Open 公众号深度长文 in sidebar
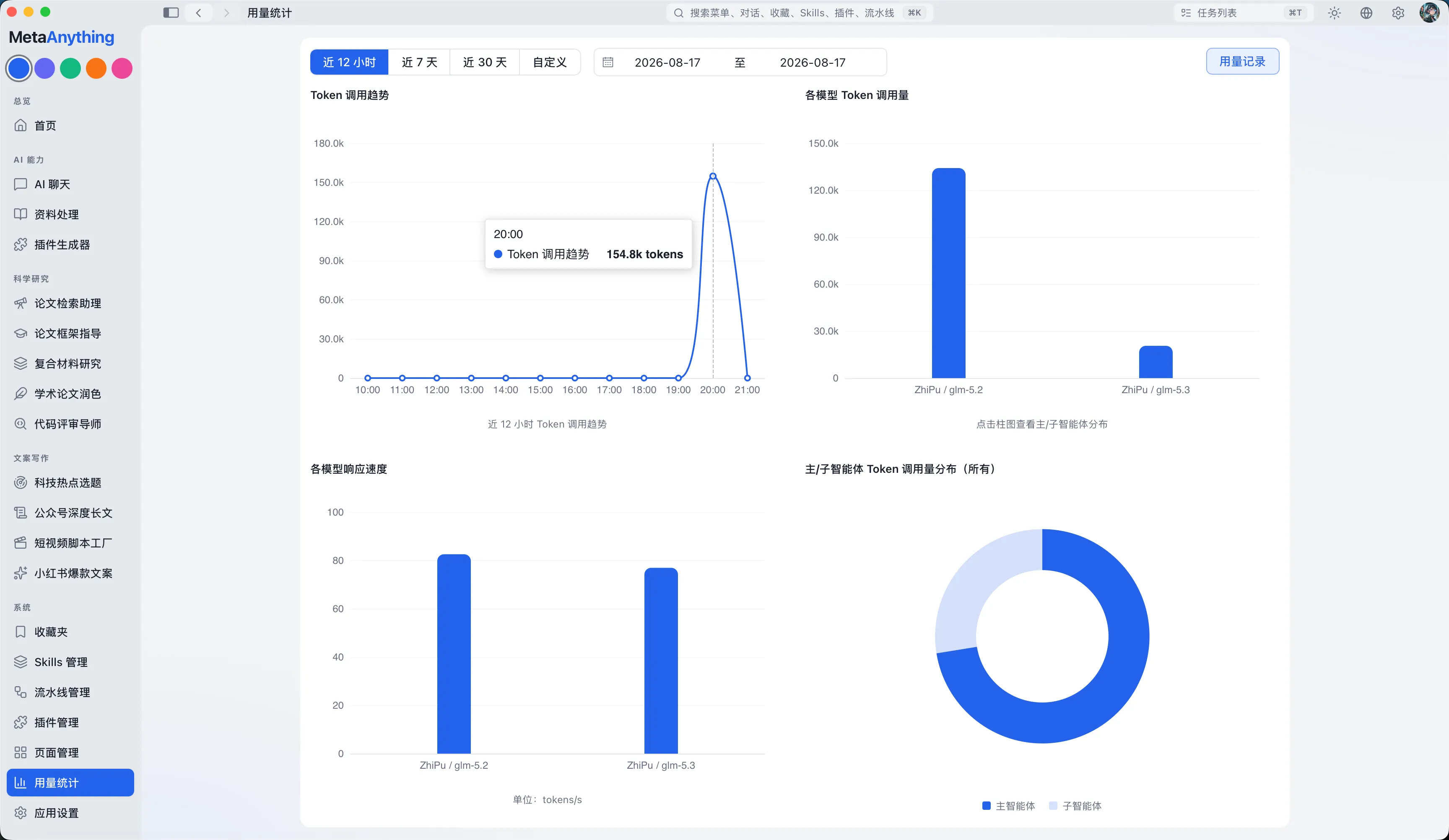Image resolution: width=1449 pixels, height=840 pixels. [70, 513]
